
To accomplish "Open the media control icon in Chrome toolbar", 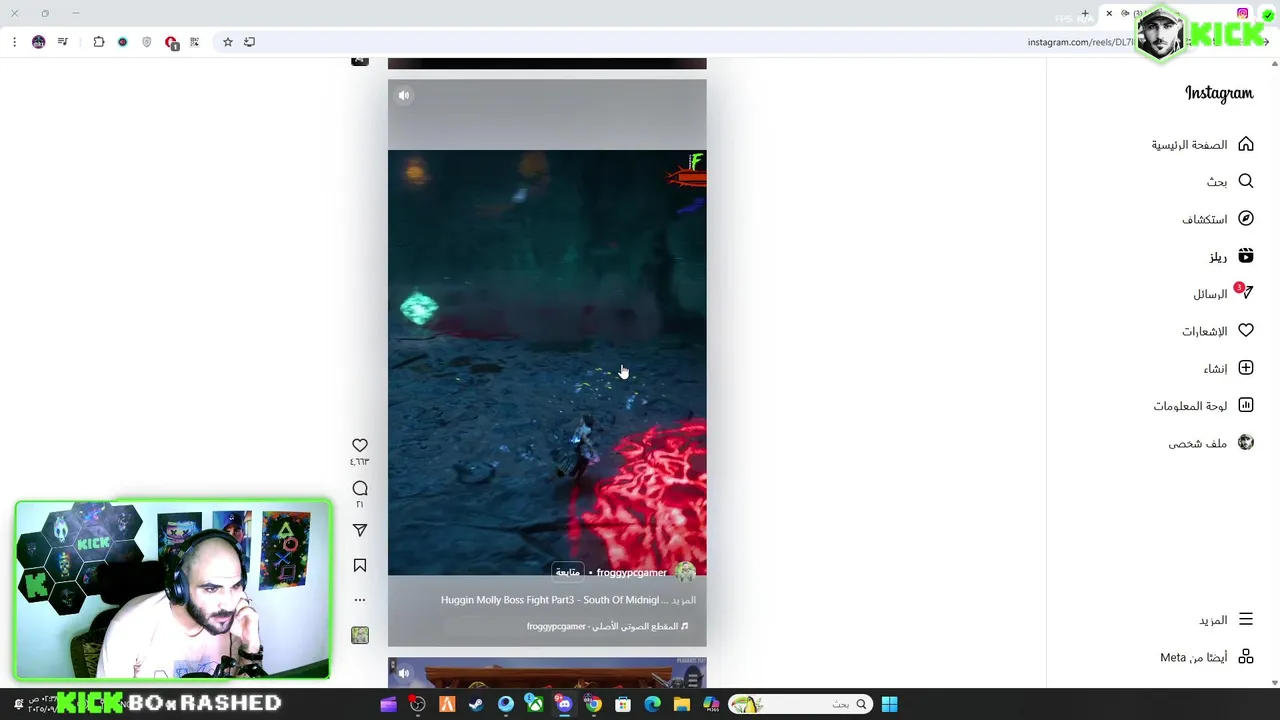I will pyautogui.click(x=63, y=42).
